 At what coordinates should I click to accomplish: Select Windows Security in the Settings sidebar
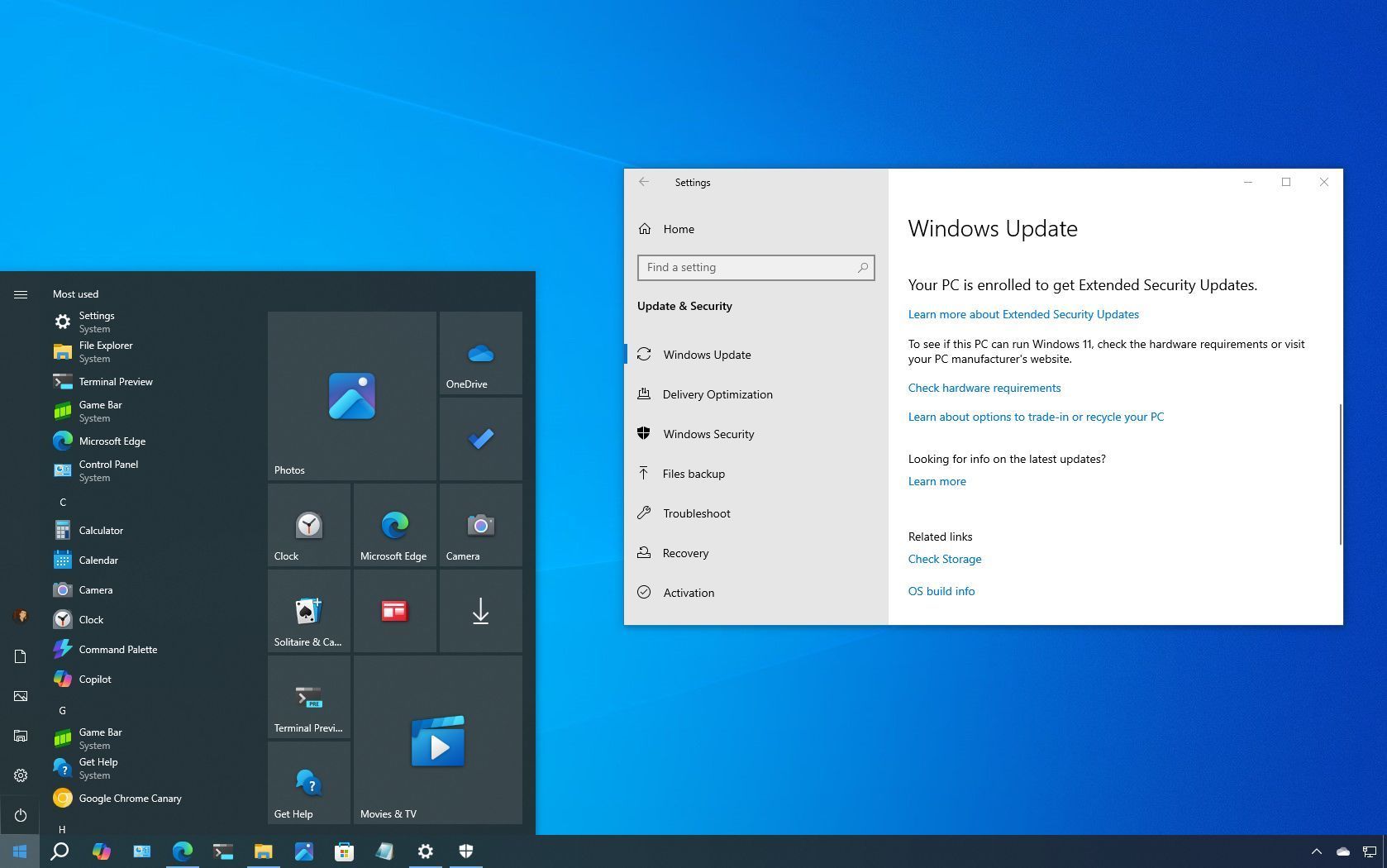coord(708,434)
